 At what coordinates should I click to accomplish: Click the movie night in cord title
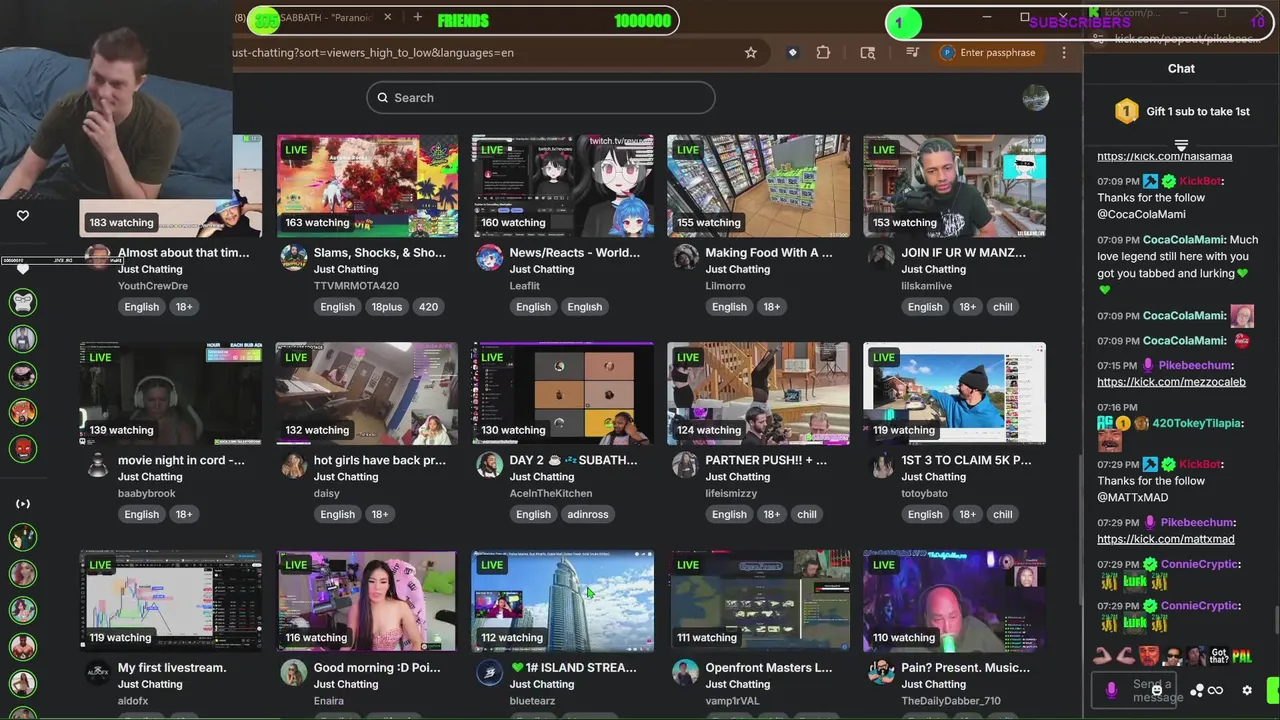[181, 460]
